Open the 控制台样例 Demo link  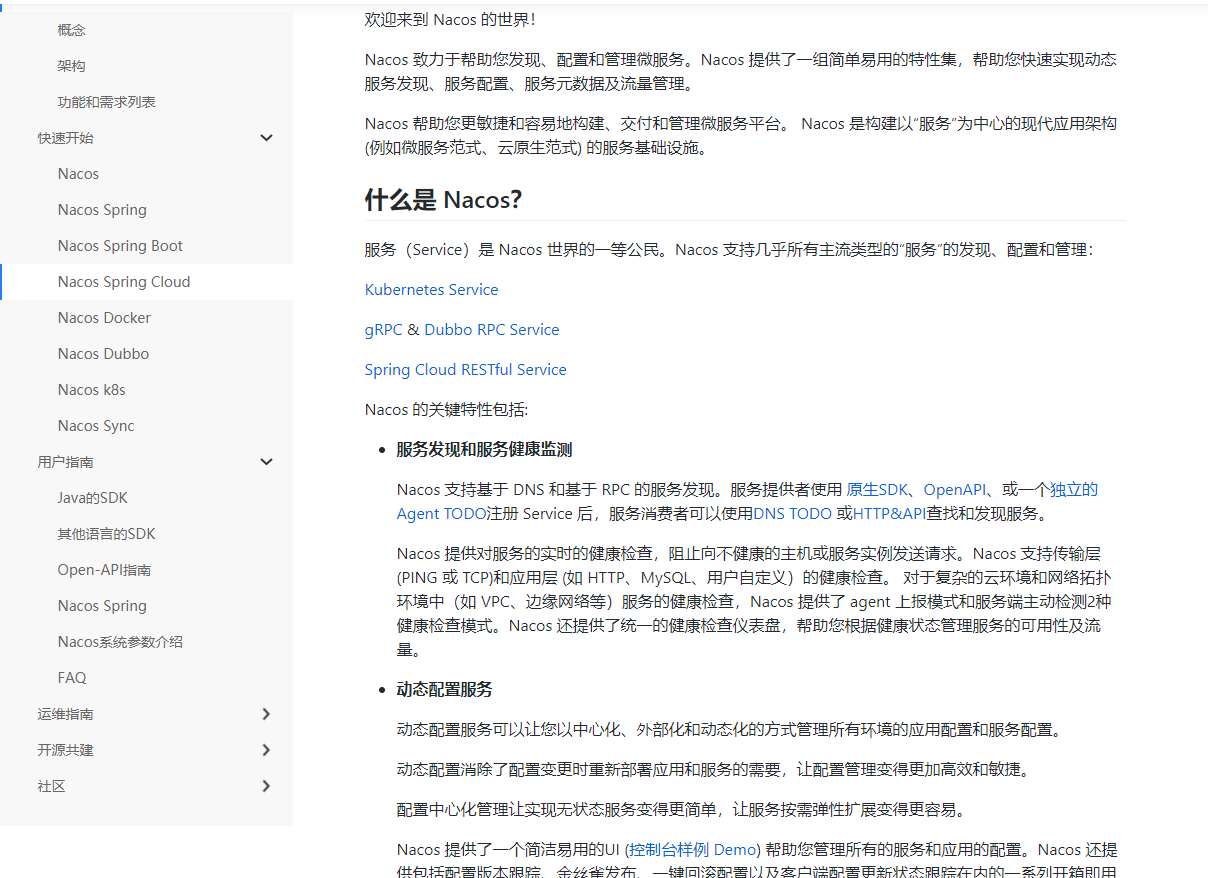693,850
